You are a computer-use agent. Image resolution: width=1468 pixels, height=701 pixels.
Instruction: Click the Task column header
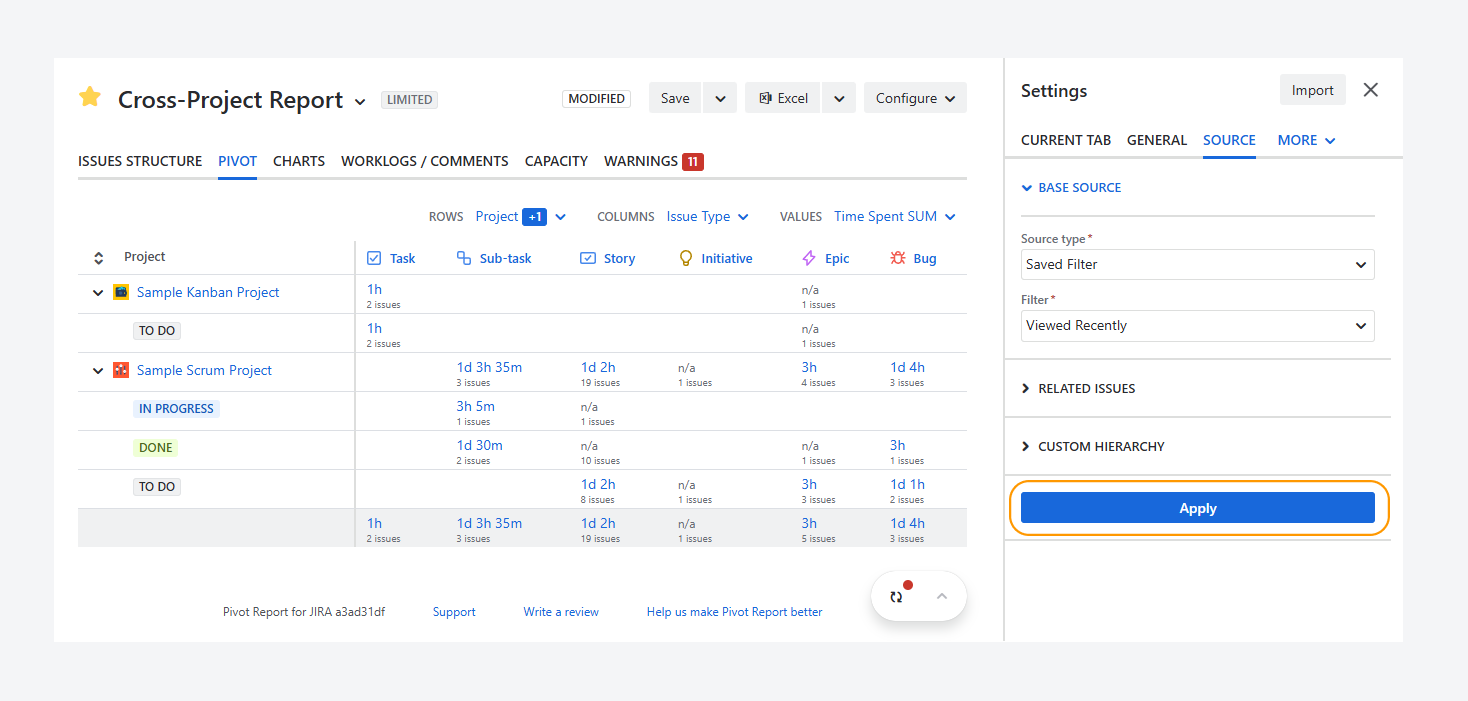[391, 258]
